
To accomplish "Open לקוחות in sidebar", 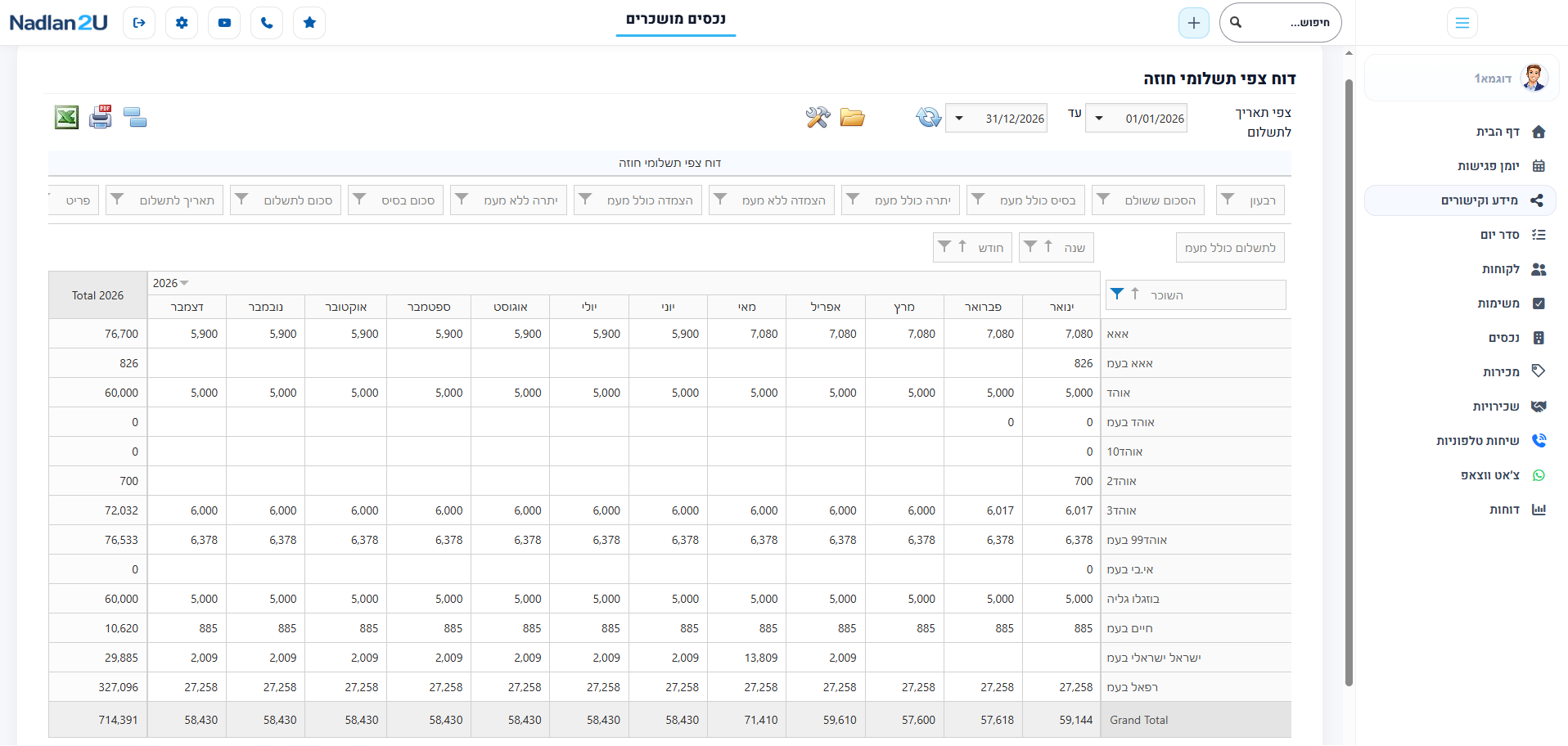I will pos(1461,269).
